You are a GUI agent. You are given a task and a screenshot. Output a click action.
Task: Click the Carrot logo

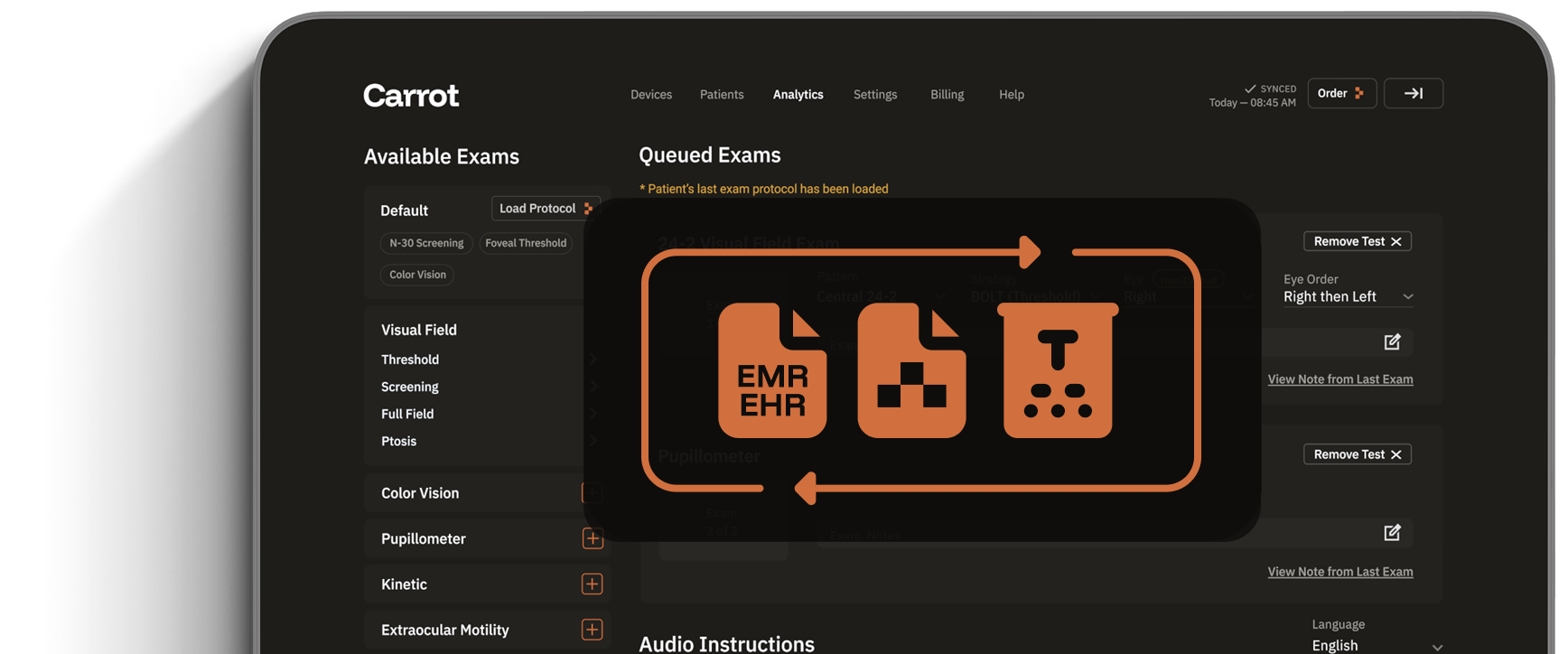(411, 96)
